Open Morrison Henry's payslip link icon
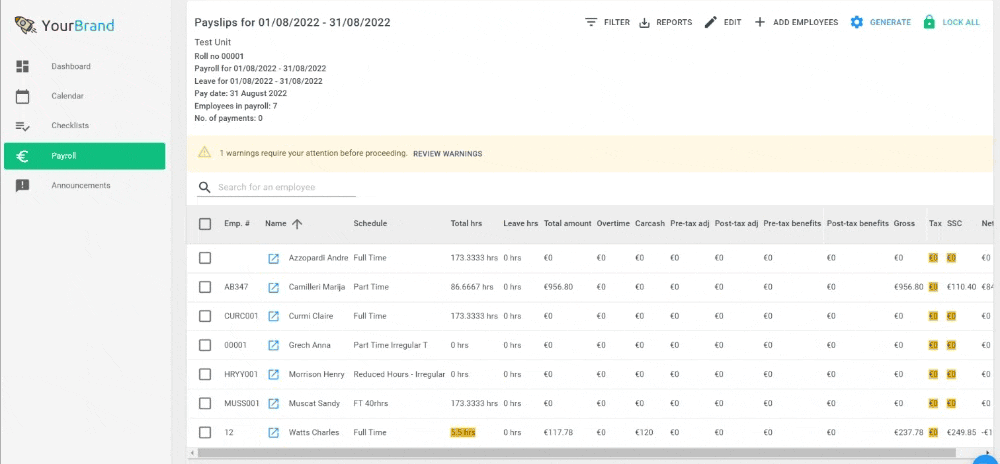The width and height of the screenshot is (1000, 464). coord(273,374)
